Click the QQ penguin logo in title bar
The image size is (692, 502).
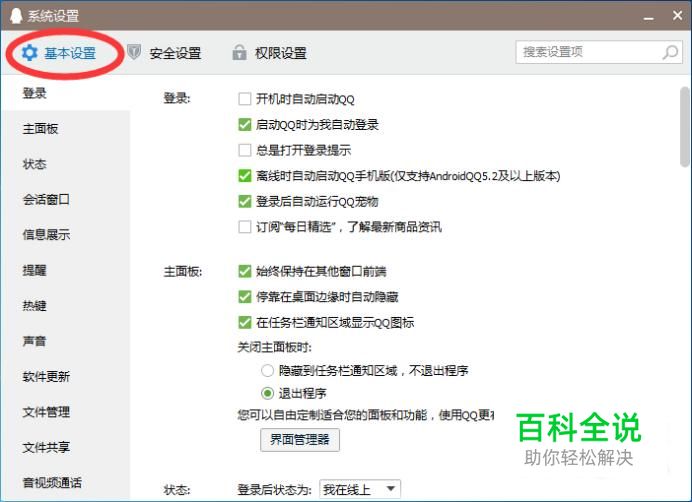(x=16, y=15)
